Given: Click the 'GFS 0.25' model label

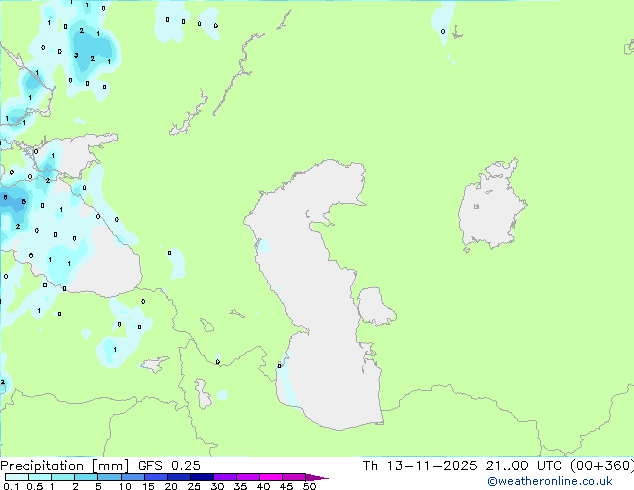Looking at the screenshot, I should [169, 466].
